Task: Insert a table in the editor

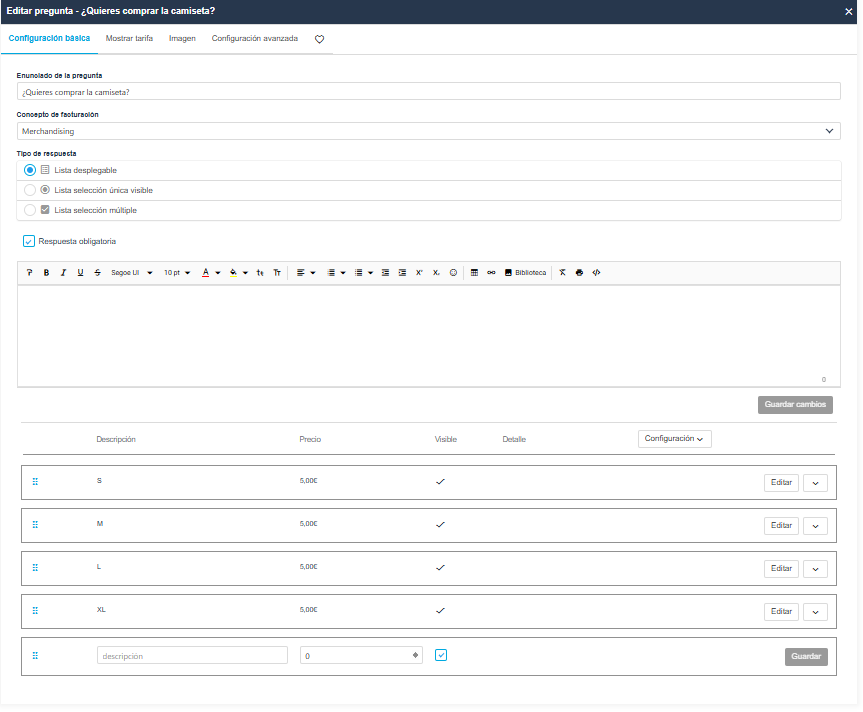Action: (x=474, y=273)
